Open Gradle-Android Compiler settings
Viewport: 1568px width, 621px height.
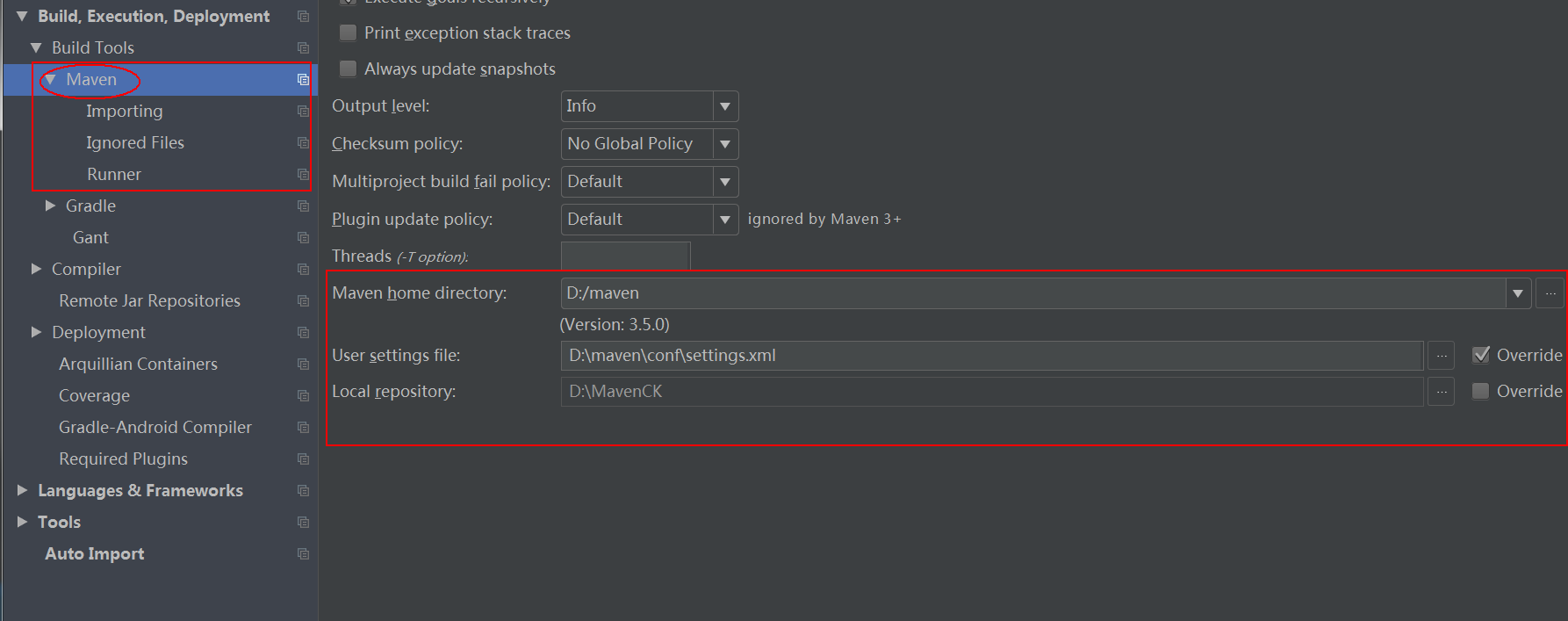[x=155, y=428]
